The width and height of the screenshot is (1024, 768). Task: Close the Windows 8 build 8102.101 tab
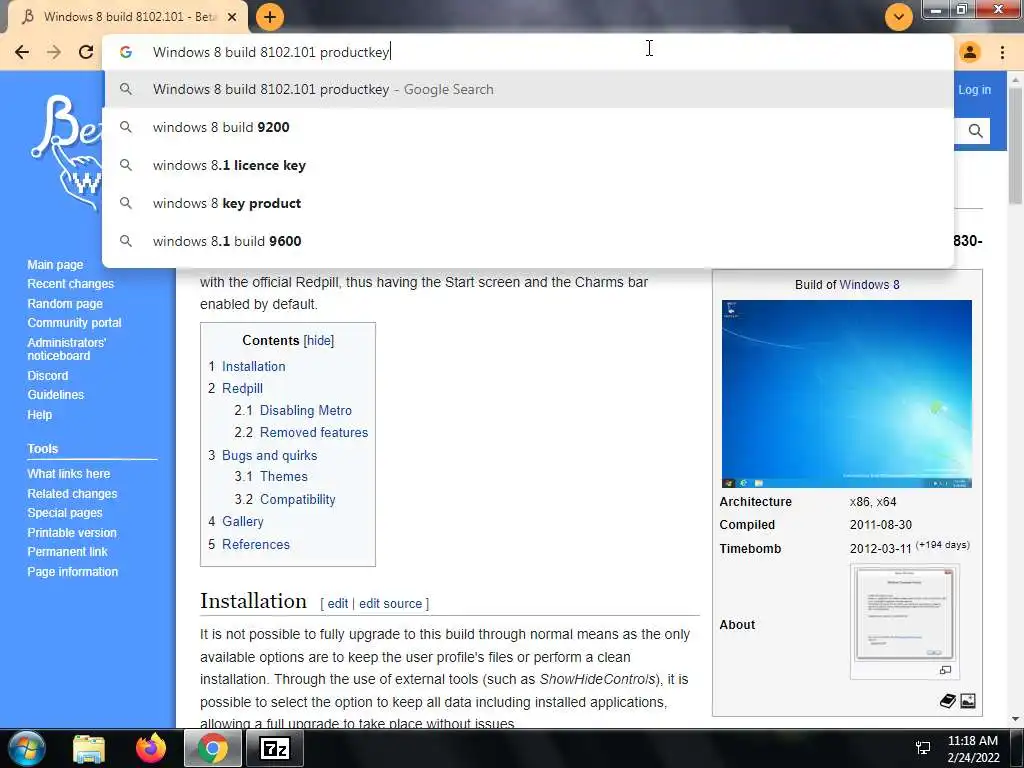(232, 17)
